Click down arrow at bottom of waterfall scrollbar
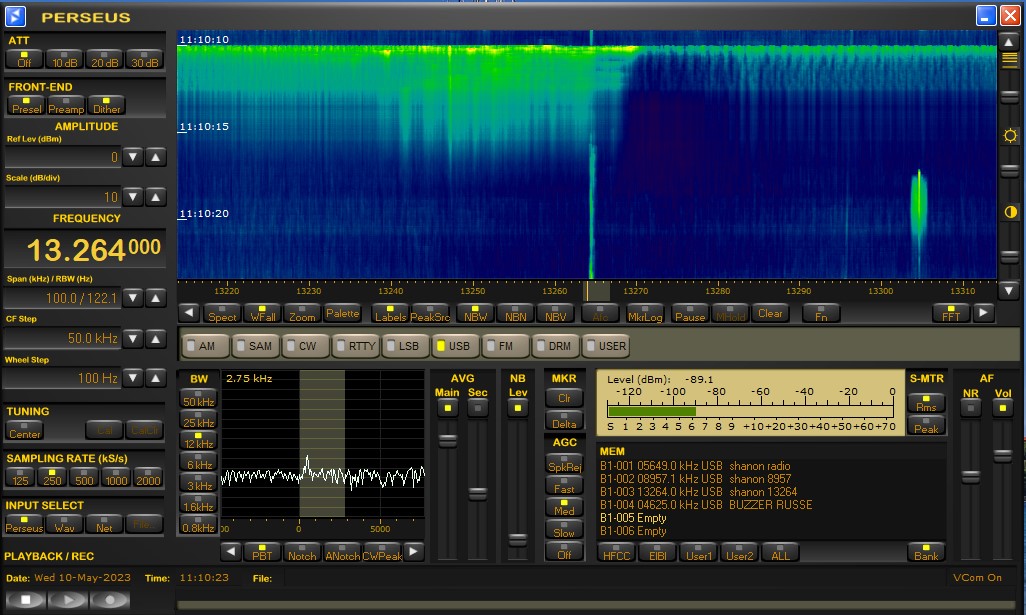The image size is (1026, 615). click(x=1009, y=290)
